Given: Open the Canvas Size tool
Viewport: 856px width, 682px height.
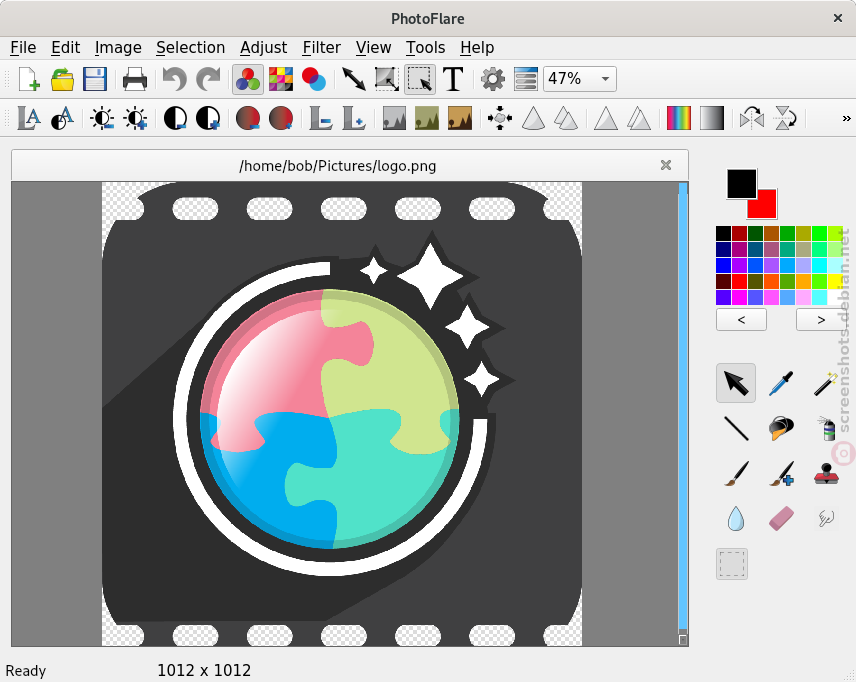Looking at the screenshot, I should (387, 79).
